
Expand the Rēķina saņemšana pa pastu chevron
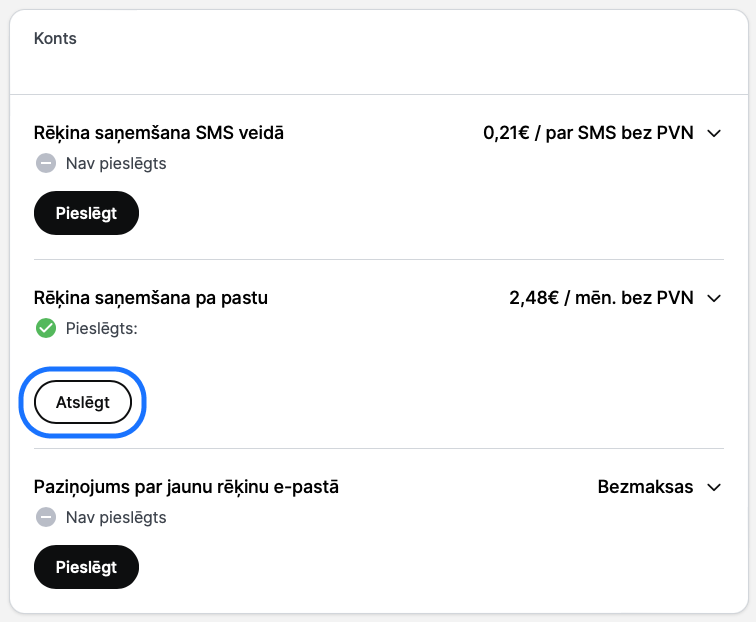pyautogui.click(x=714, y=298)
